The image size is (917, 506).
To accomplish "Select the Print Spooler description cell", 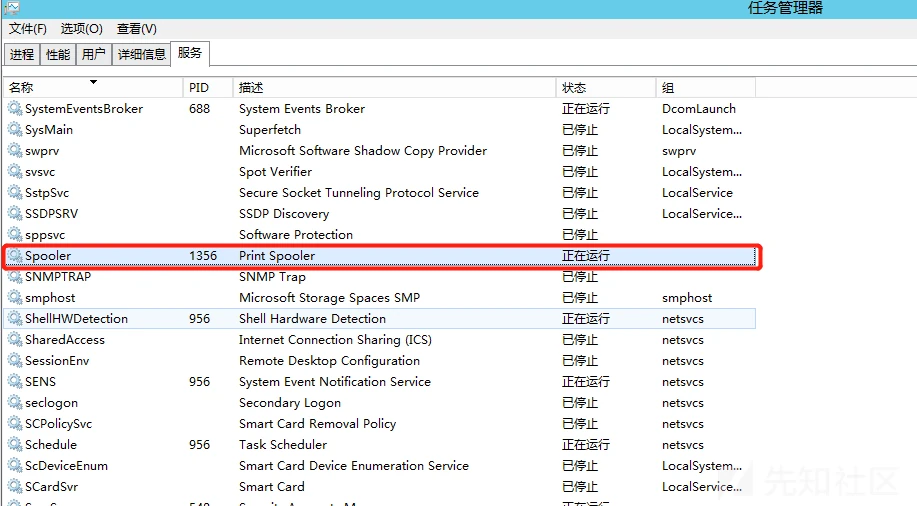I will [x=277, y=256].
